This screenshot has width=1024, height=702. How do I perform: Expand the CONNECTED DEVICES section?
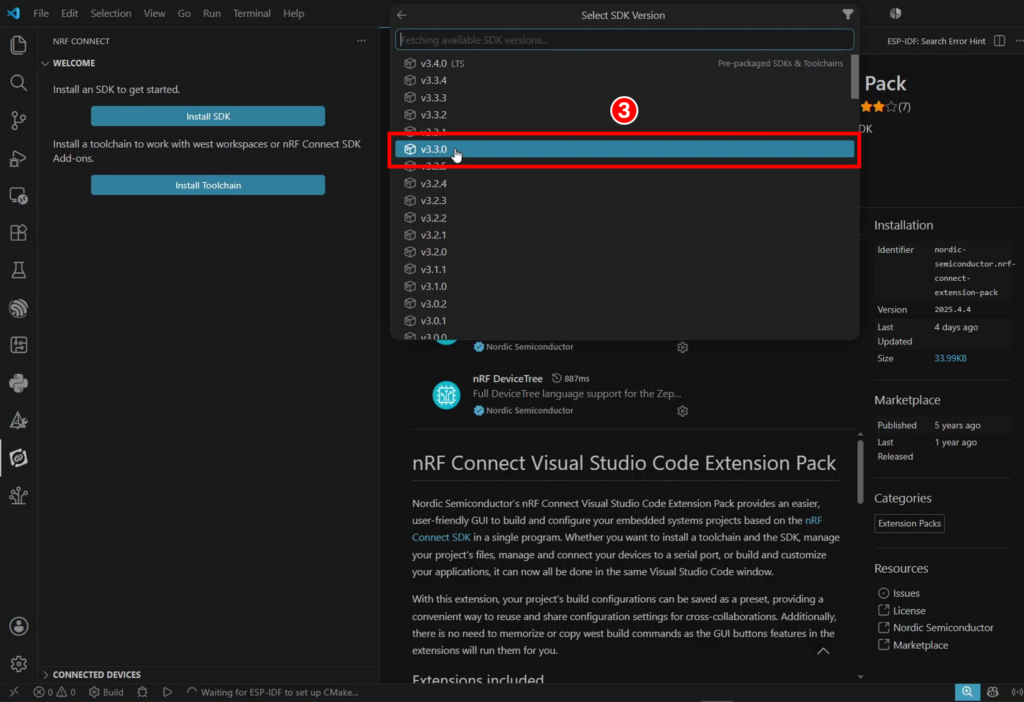click(97, 675)
